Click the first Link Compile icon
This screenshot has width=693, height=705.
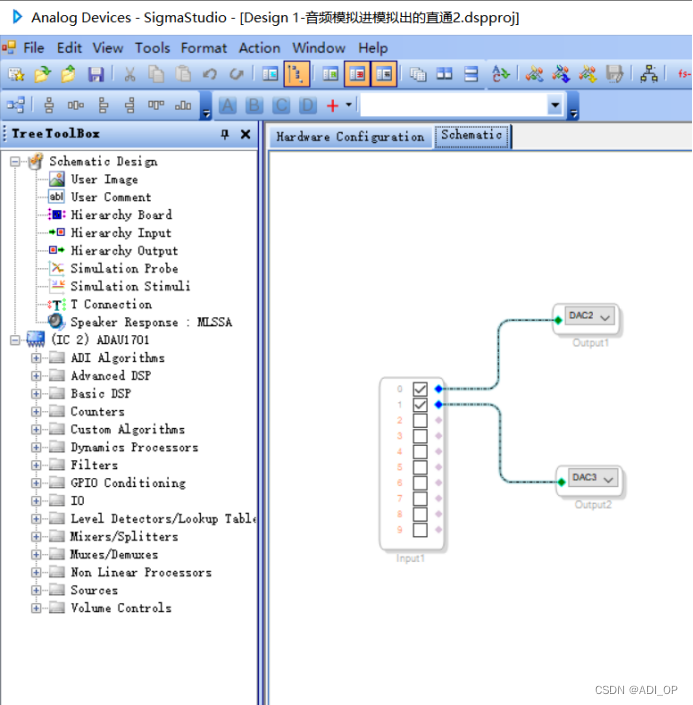(x=534, y=74)
